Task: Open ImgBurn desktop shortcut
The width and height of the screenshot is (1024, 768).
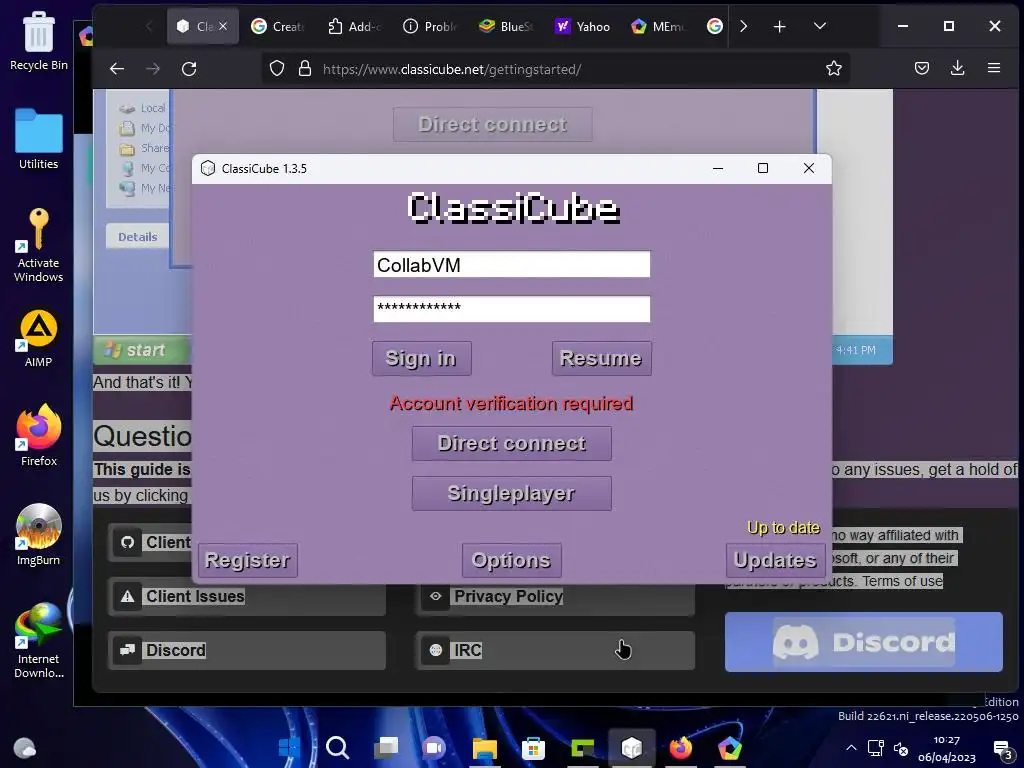Action: 39,535
